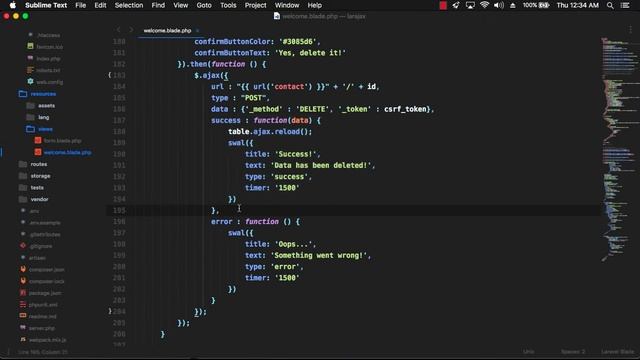The width and height of the screenshot is (640, 360).
Task: Open the Project menu
Action: click(256, 5)
